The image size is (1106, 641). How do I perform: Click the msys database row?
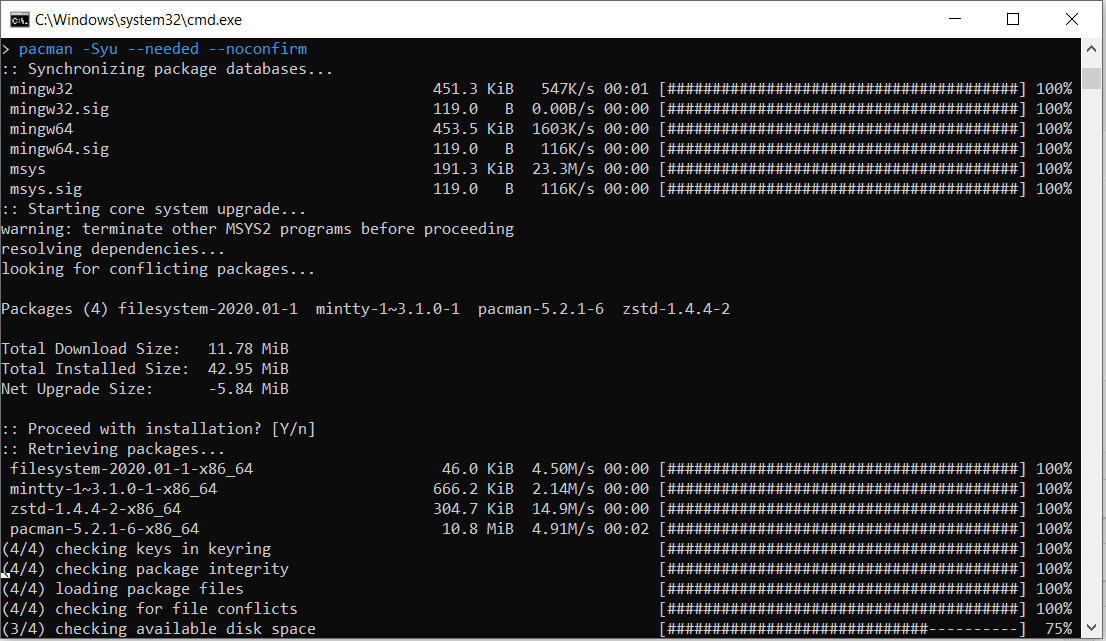(27, 168)
